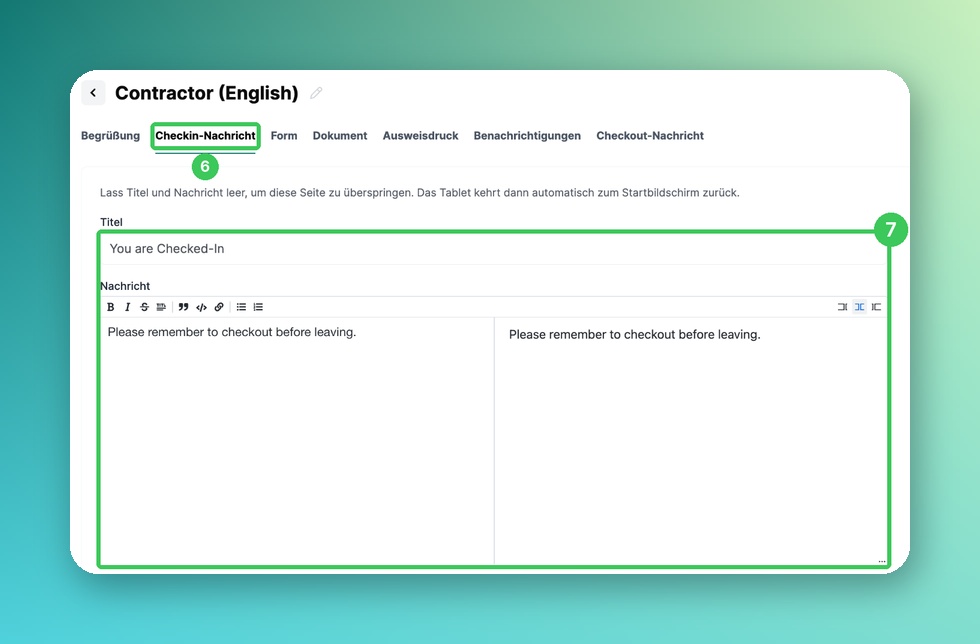Insert a hyperlink with the chain icon
The width and height of the screenshot is (980, 644).
click(x=219, y=307)
